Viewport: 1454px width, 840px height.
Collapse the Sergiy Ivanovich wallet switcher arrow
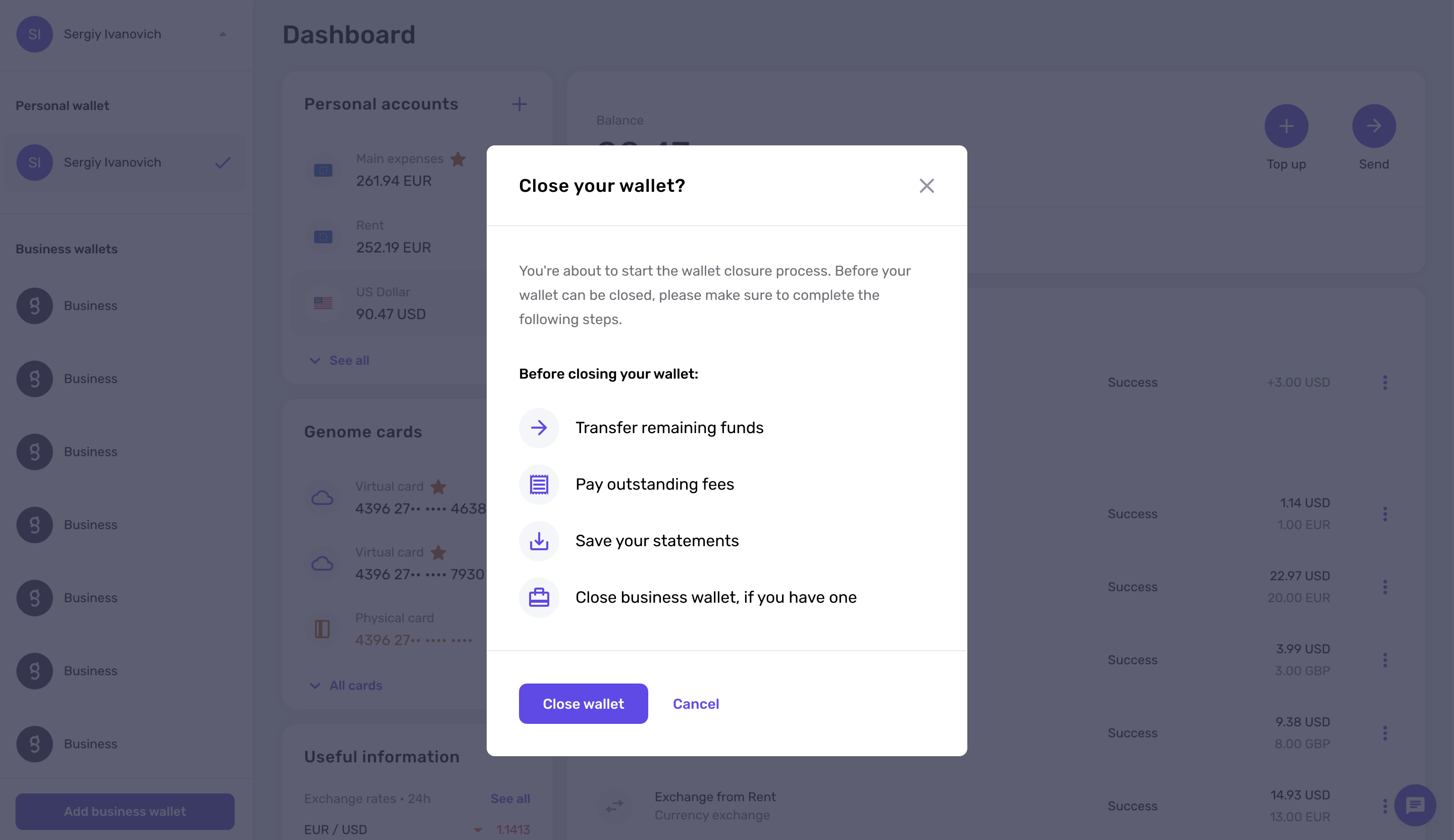click(223, 34)
